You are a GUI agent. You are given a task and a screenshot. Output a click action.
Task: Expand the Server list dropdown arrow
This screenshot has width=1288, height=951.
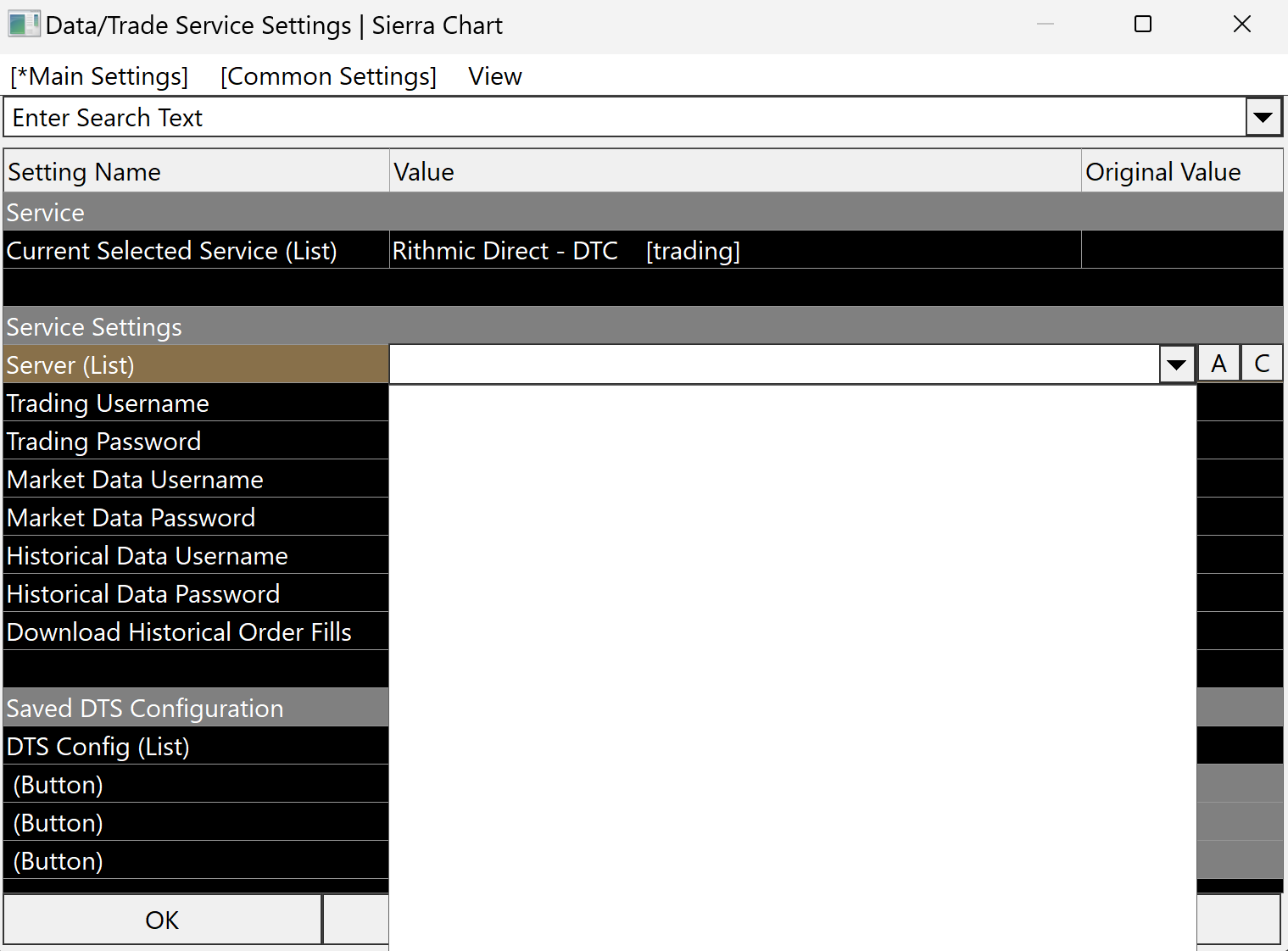pos(1177,364)
